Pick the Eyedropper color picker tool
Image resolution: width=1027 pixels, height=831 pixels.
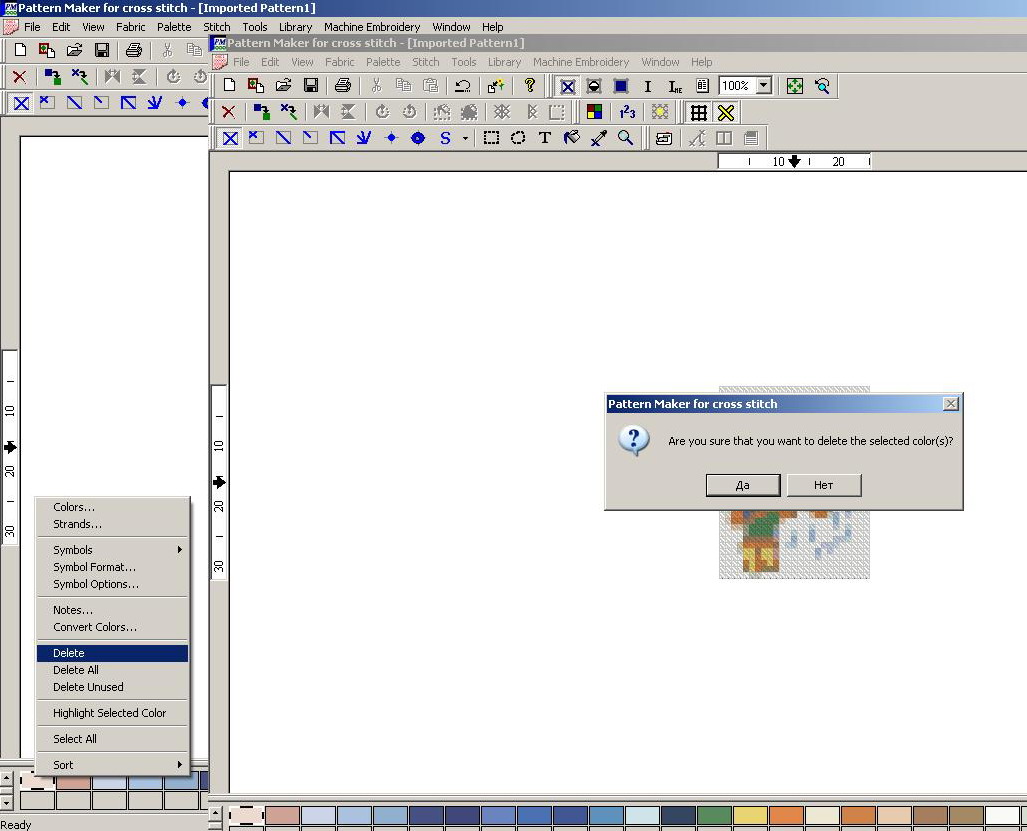(599, 138)
